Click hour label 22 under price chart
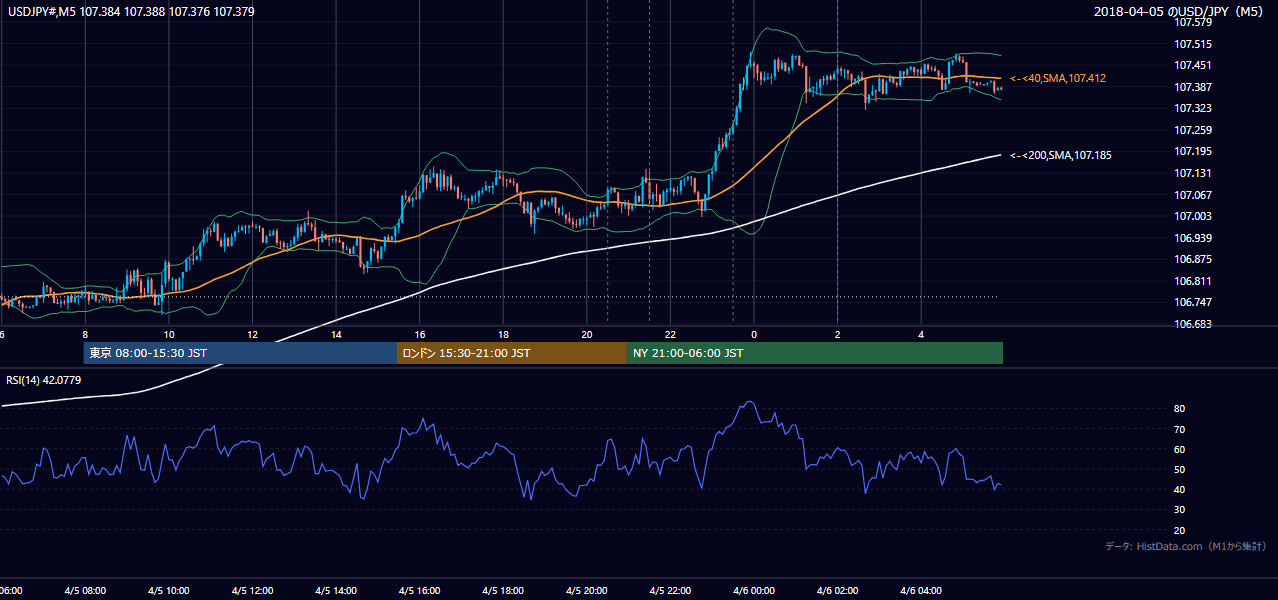The width and height of the screenshot is (1278, 600). point(670,335)
